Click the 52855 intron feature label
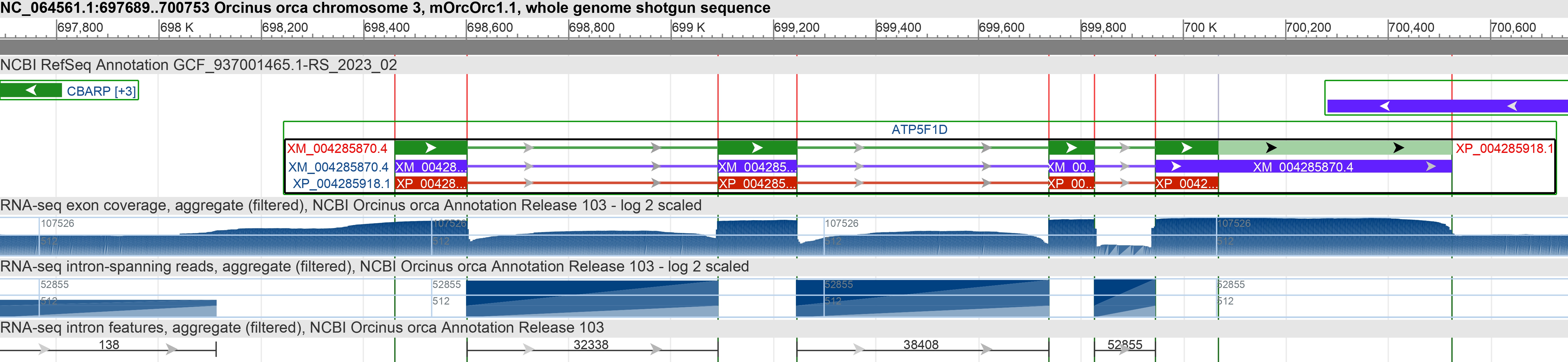 [1125, 344]
